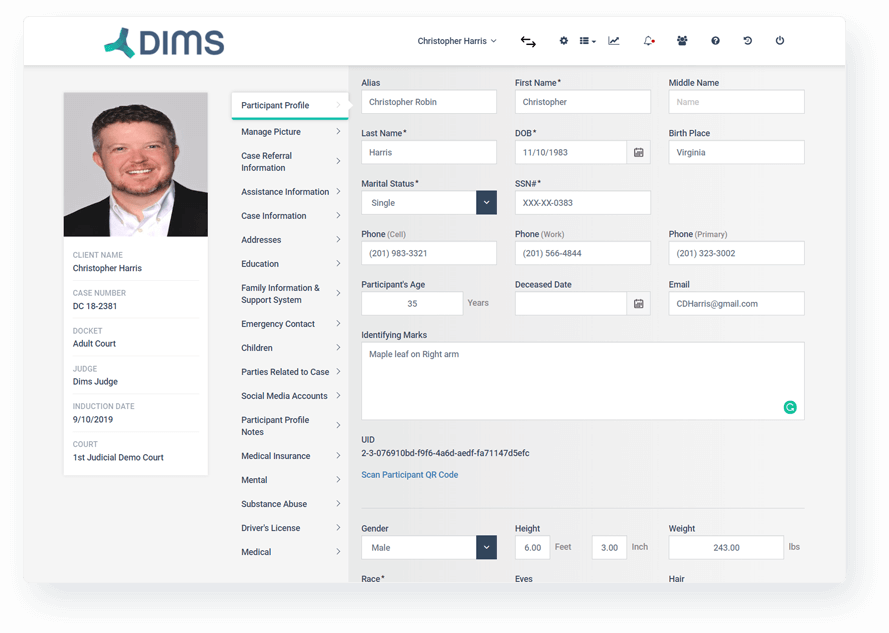Open the Medical Insurance section
The width and height of the screenshot is (889, 633).
pos(290,456)
